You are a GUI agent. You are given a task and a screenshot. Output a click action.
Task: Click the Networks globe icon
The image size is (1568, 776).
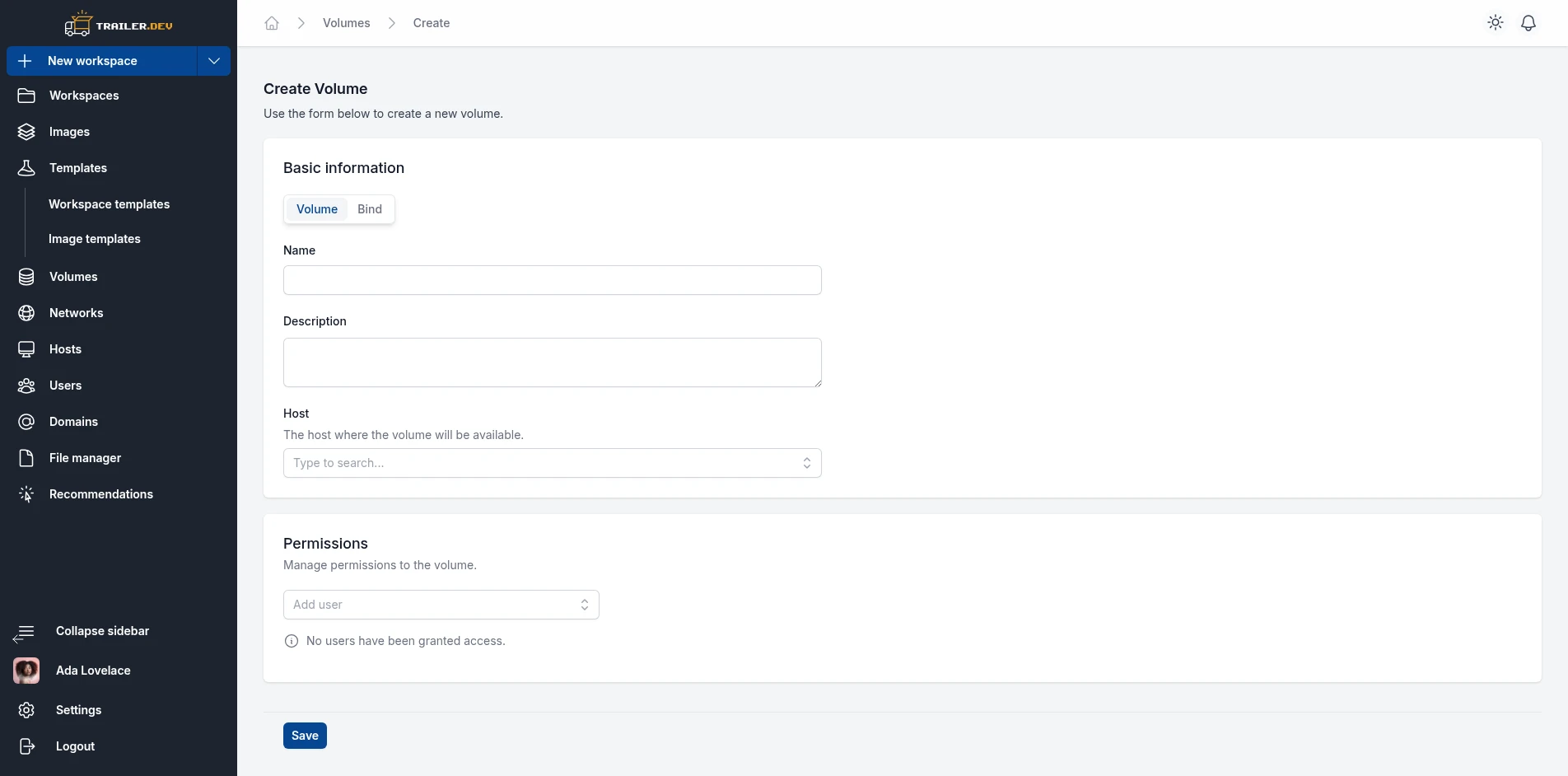pos(26,313)
